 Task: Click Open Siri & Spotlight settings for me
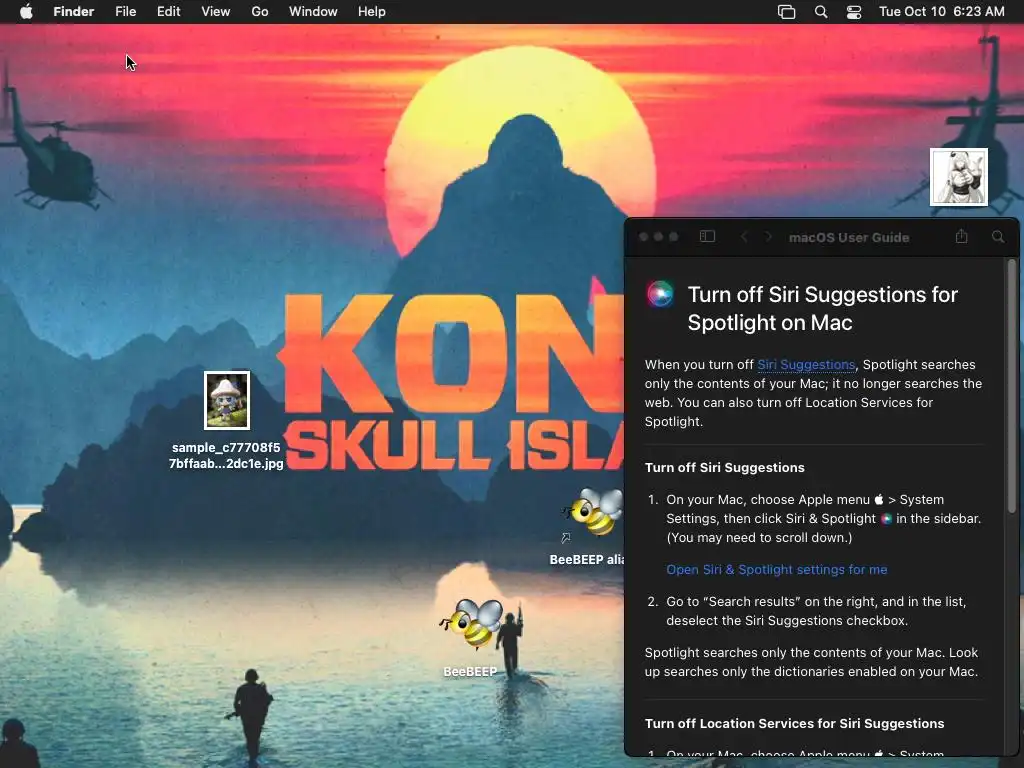[776, 569]
